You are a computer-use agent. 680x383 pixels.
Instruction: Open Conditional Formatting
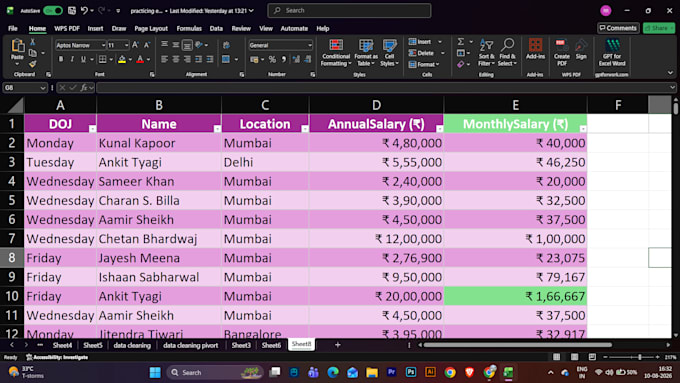pyautogui.click(x=336, y=53)
